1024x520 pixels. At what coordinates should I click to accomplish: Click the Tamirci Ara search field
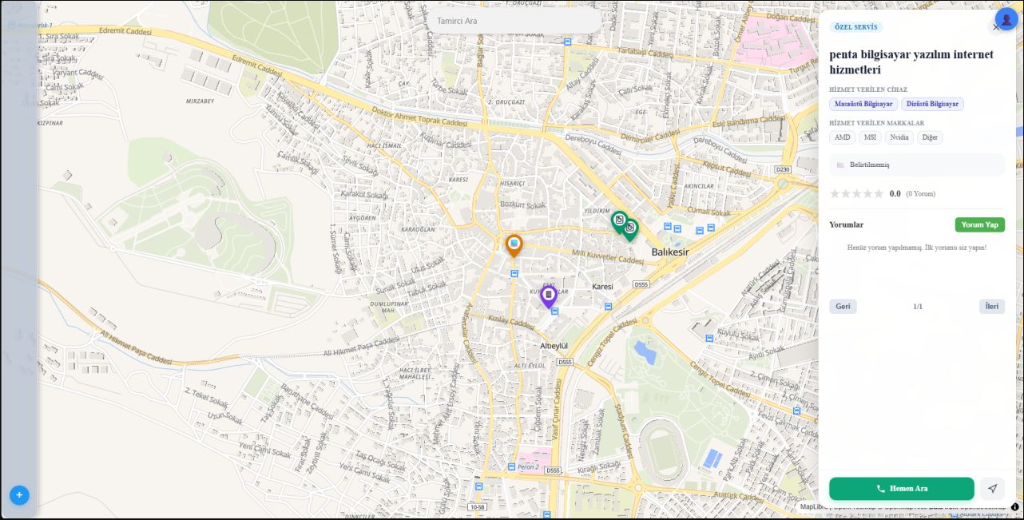tap(513, 21)
